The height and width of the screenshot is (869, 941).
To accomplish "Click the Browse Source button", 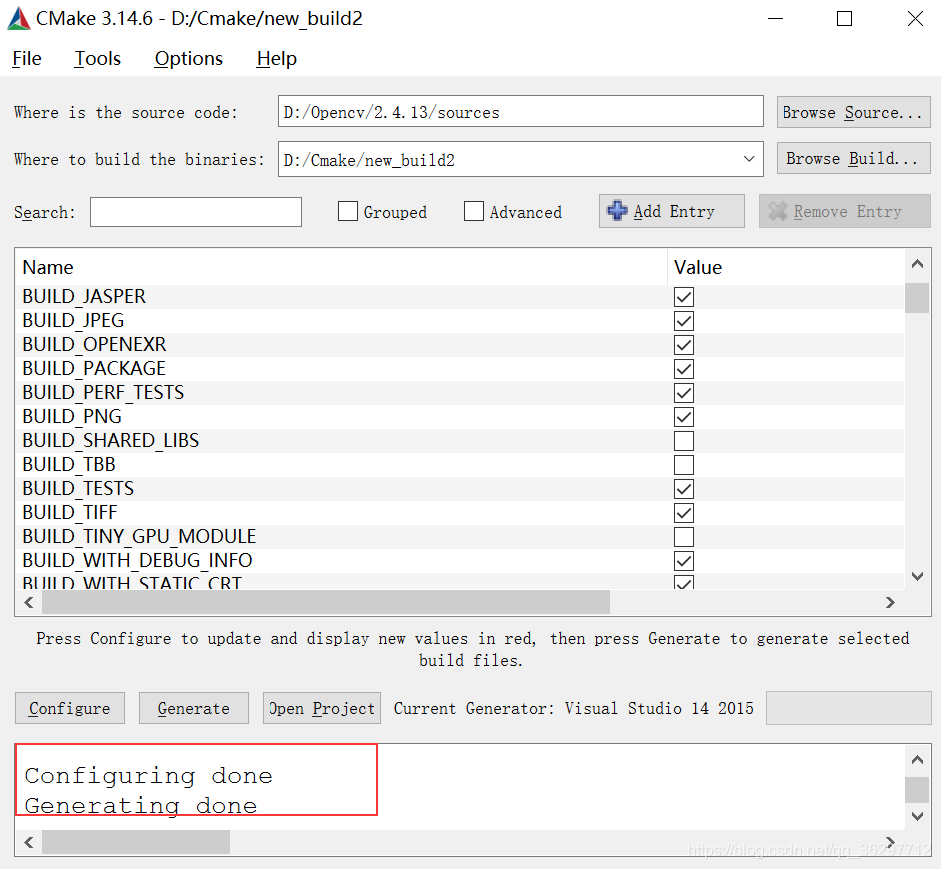I will pos(853,112).
